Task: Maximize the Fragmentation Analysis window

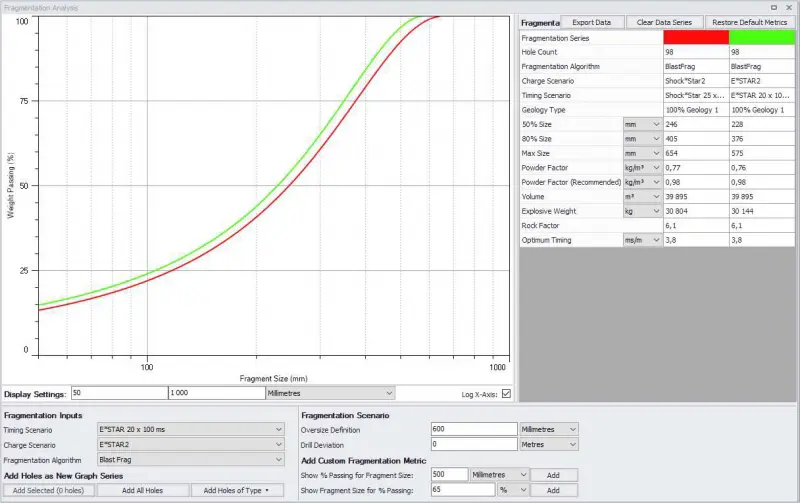Action: pos(775,6)
